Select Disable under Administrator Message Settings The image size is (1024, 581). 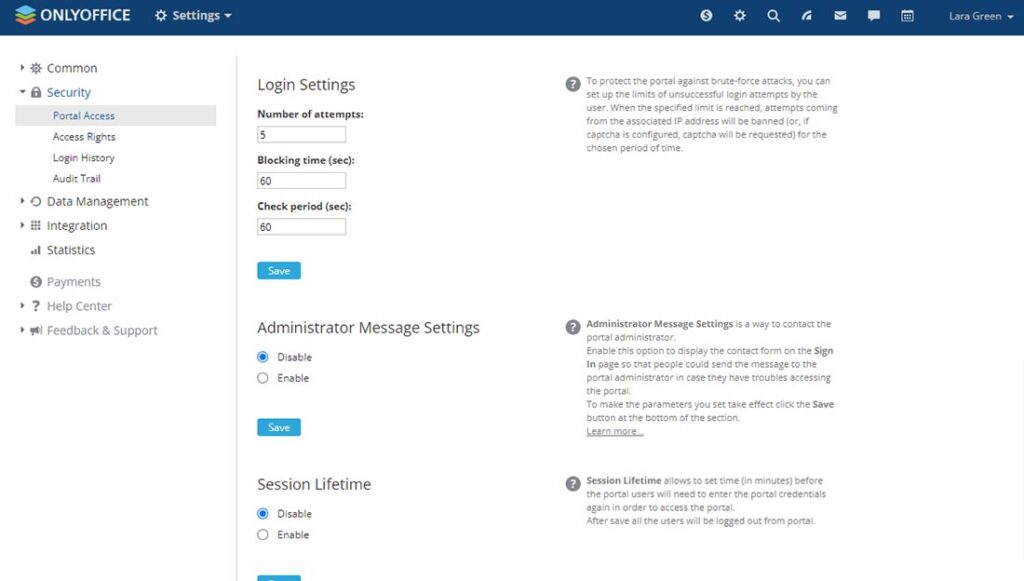[263, 357]
